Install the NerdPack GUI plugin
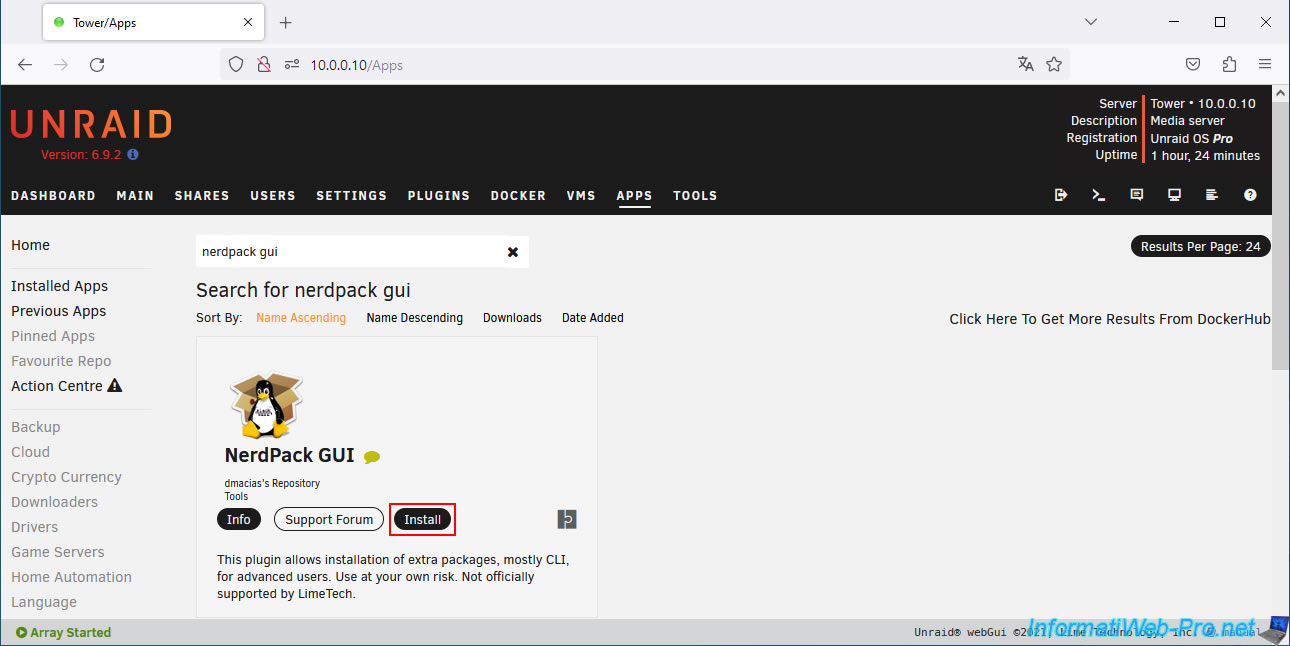This screenshot has width=1290, height=646. 423,519
